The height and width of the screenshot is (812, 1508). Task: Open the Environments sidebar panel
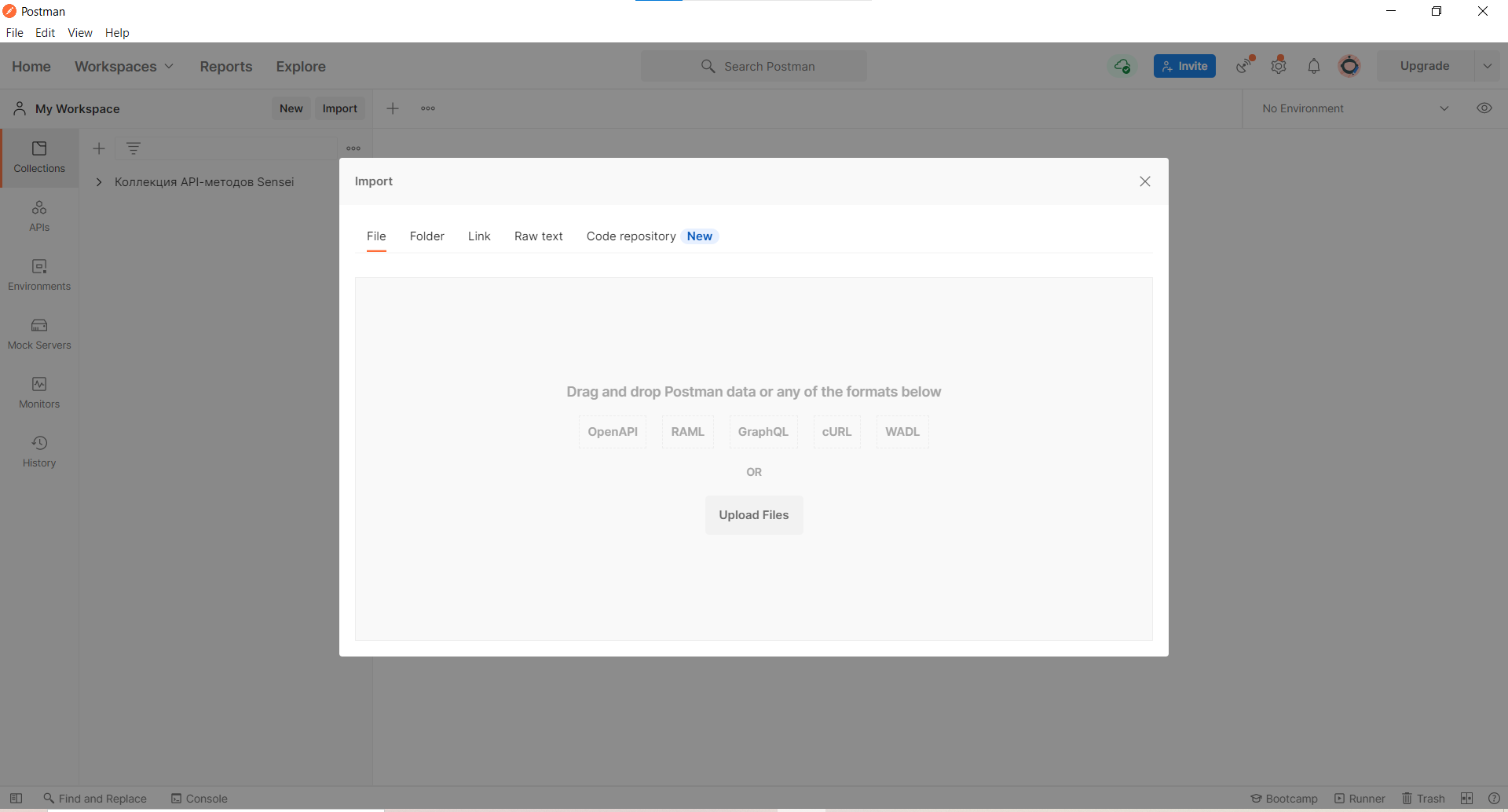coord(39,276)
